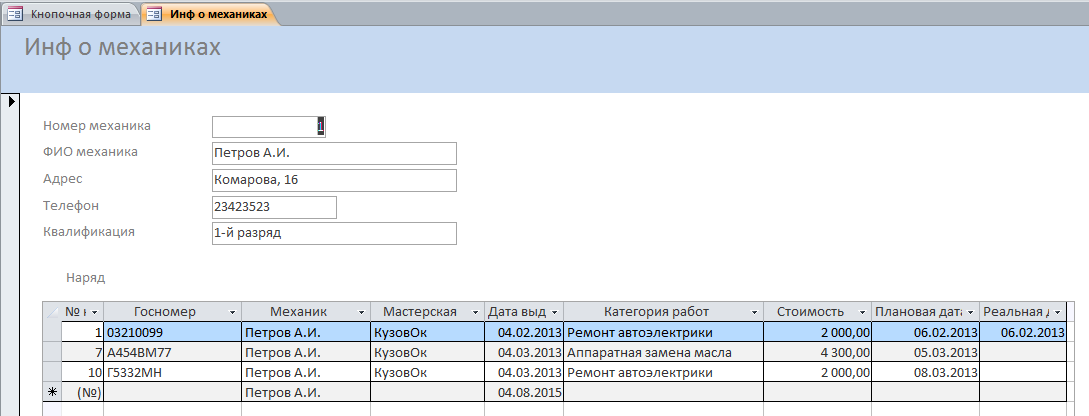Click the planned date 05.03.2013
The width and height of the screenshot is (1089, 416).
click(925, 352)
